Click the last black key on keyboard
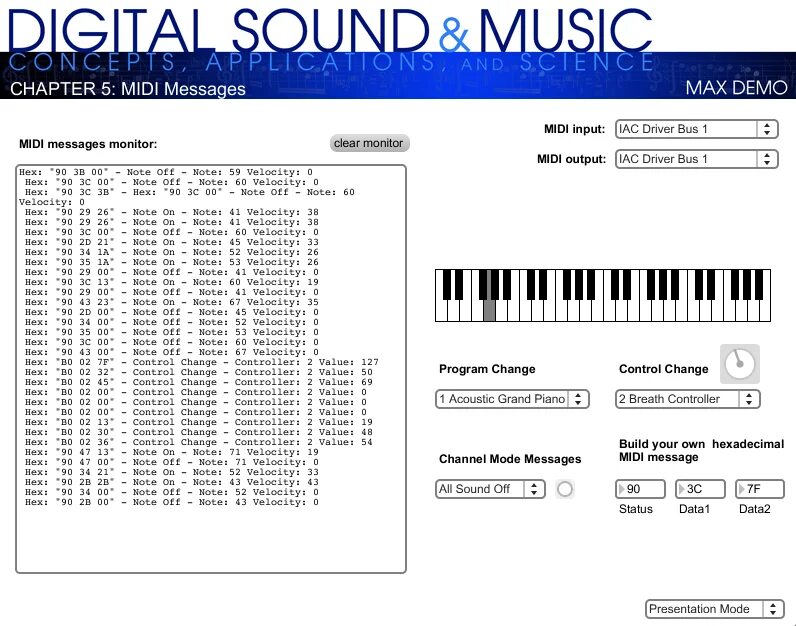 click(x=759, y=284)
